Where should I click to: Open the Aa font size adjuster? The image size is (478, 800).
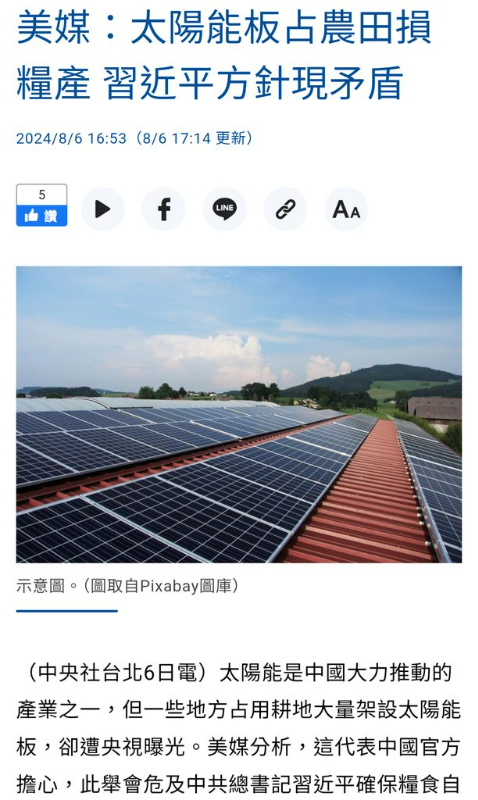[x=346, y=209]
